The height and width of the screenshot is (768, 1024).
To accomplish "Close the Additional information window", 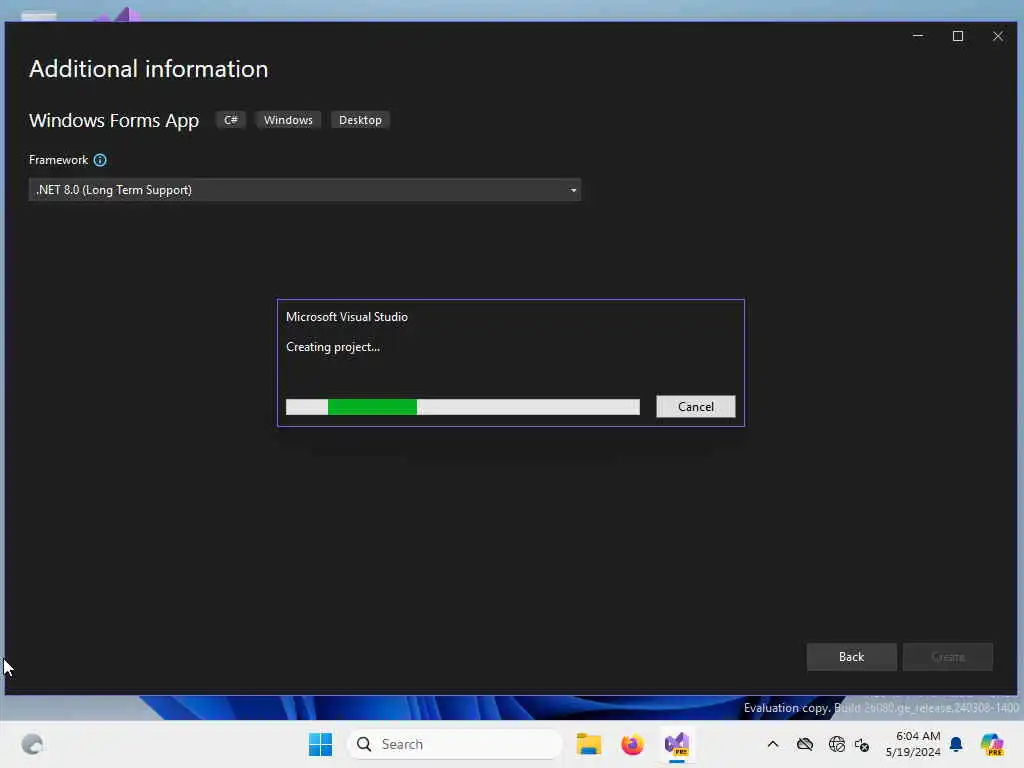I will pyautogui.click(x=998, y=36).
